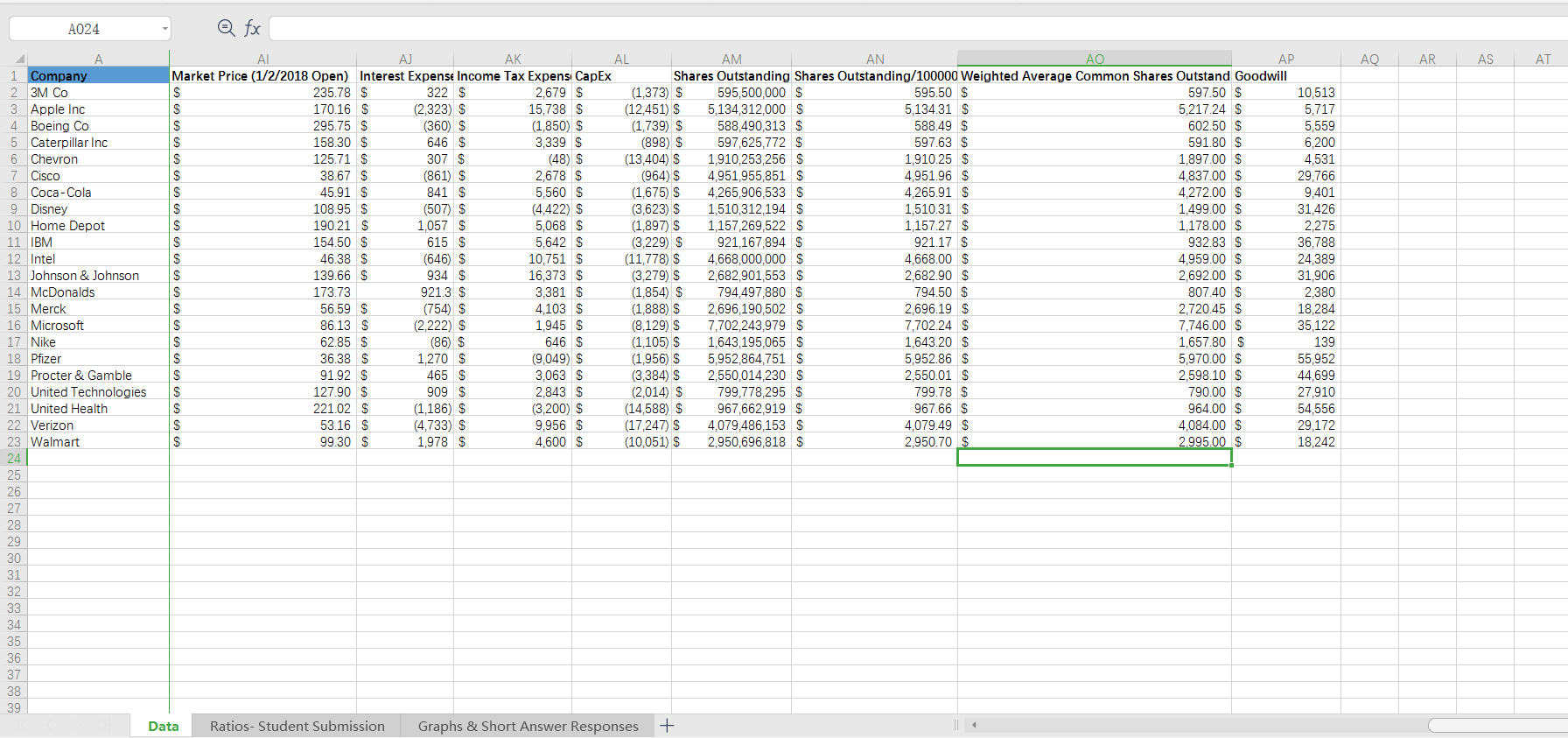Screen dimensions: 1568x738
Task: Select the Verizon cell
Action: click(98, 425)
